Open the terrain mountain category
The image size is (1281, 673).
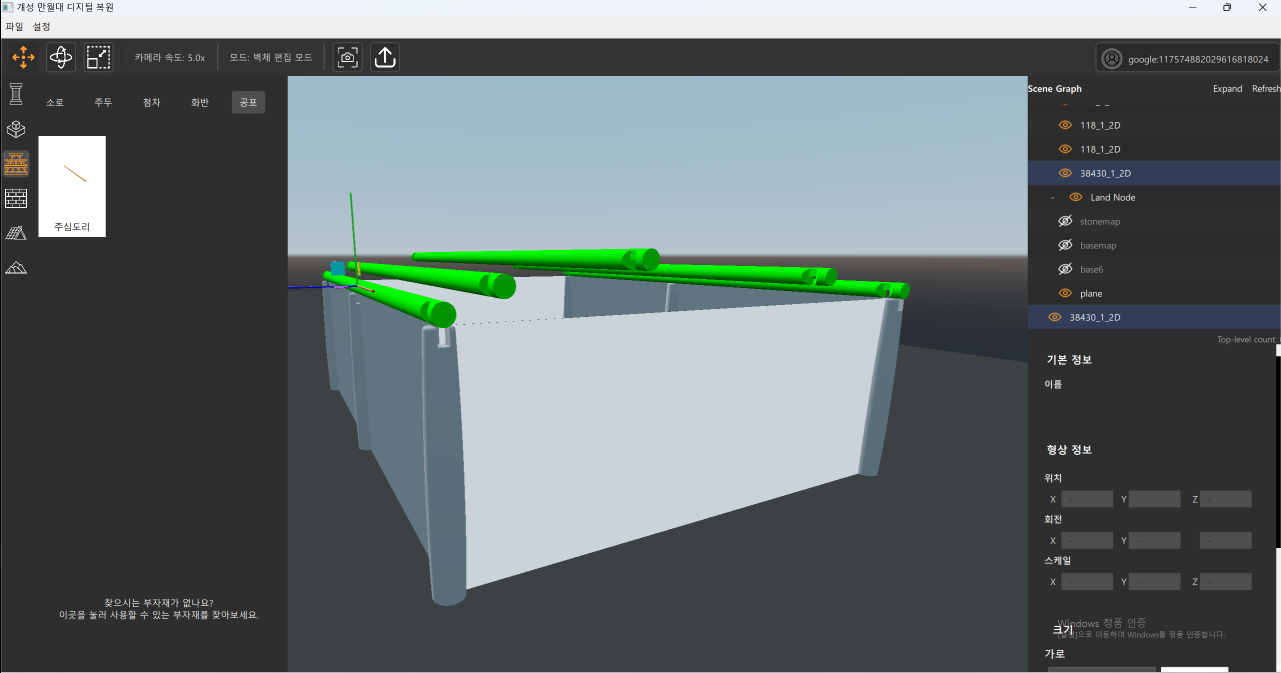pyautogui.click(x=16, y=267)
